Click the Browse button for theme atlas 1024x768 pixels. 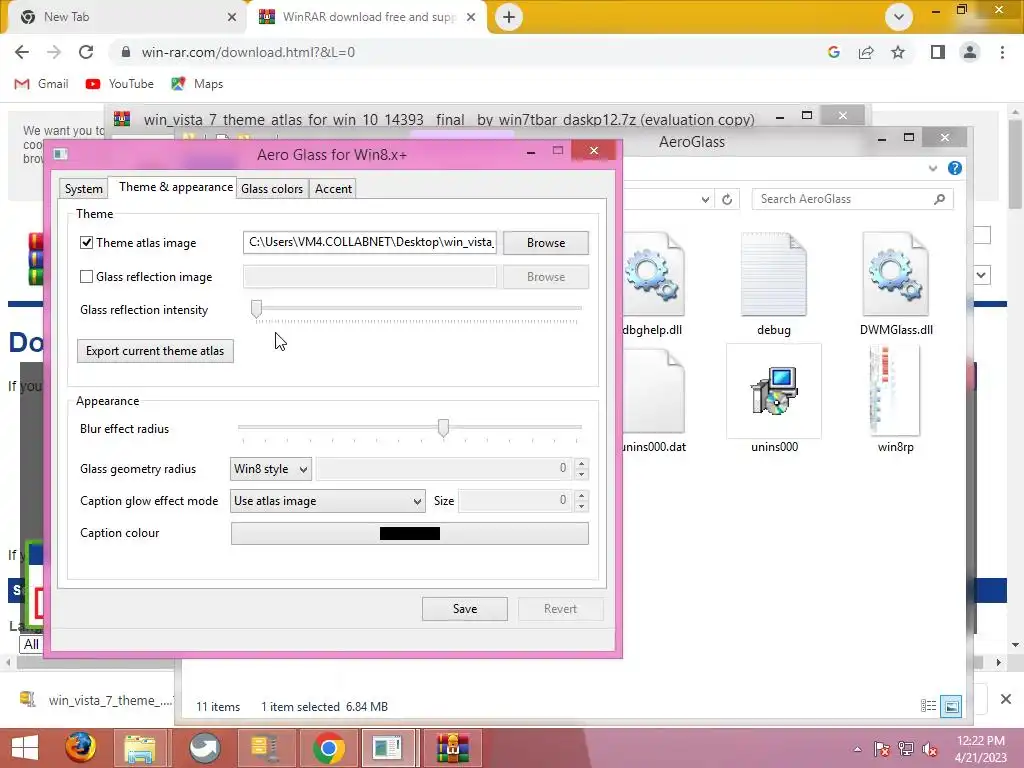coord(545,242)
